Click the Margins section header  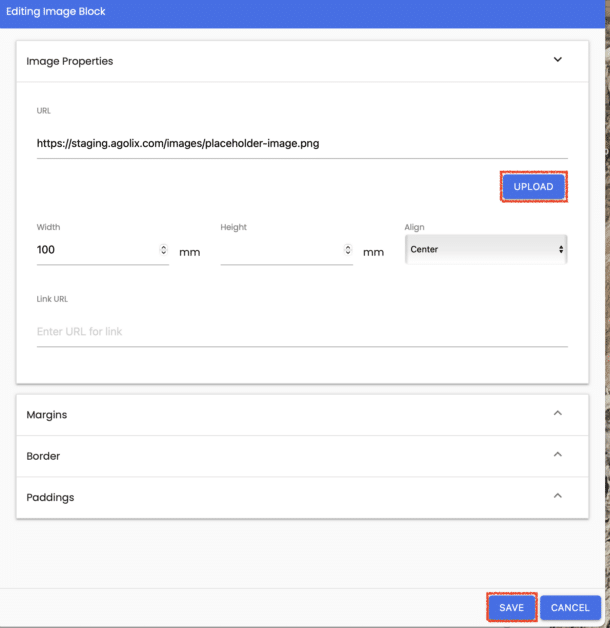302,415
